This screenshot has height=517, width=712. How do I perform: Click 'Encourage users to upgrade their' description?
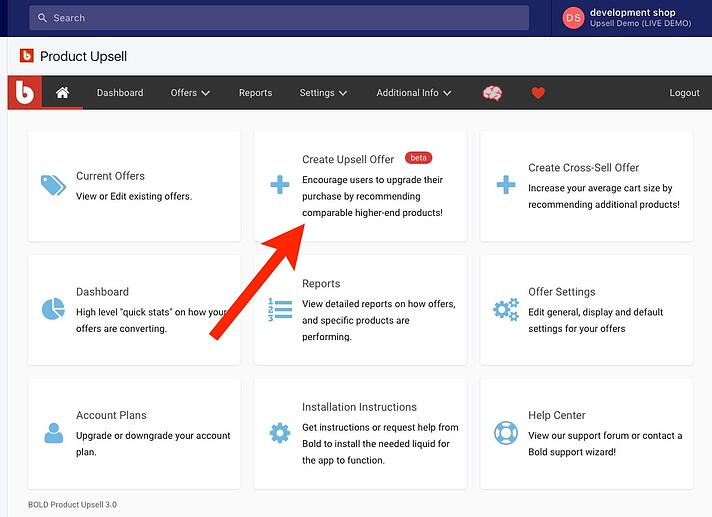pos(372,180)
